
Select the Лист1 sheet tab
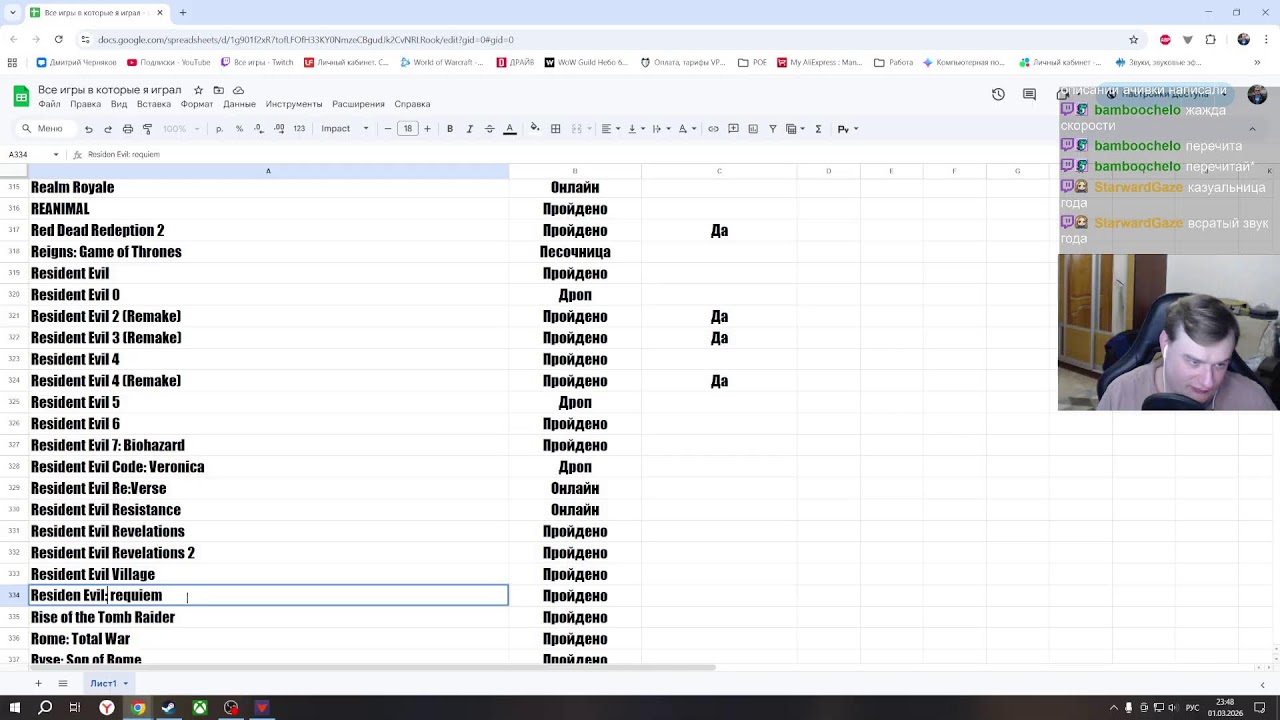click(109, 684)
